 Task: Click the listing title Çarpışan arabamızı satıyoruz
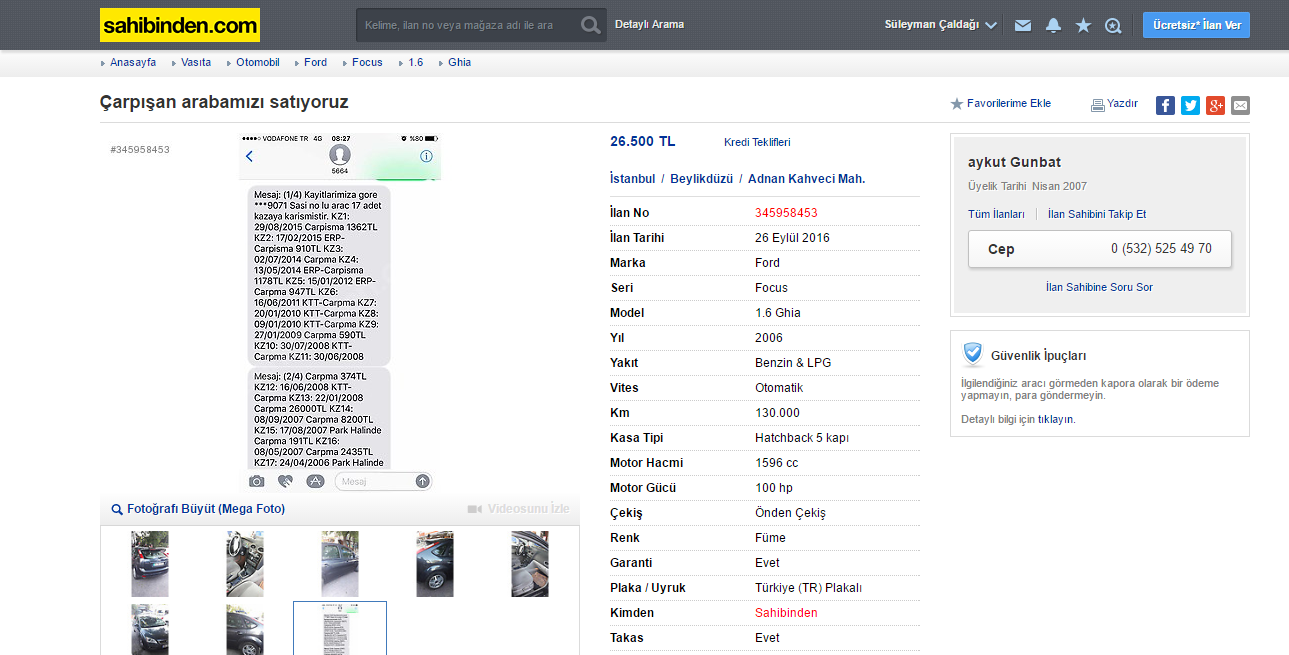[224, 102]
